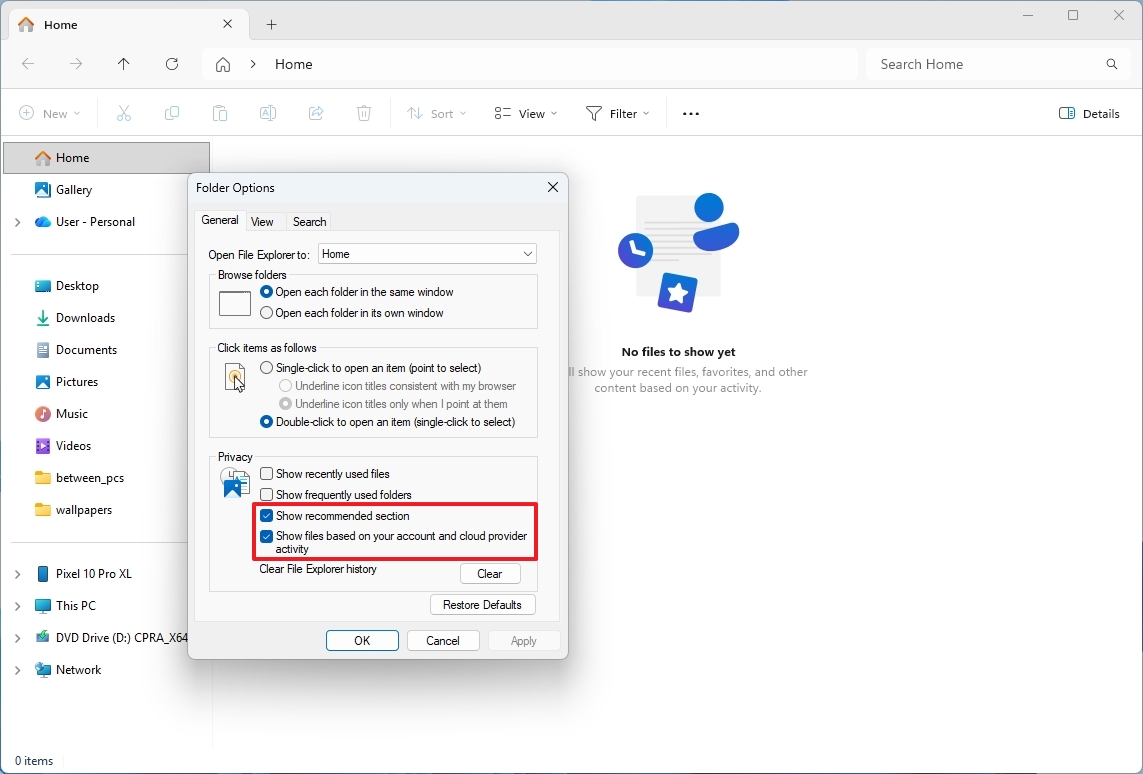
Task: Click the Copy icon in the toolbar
Action: click(x=171, y=113)
